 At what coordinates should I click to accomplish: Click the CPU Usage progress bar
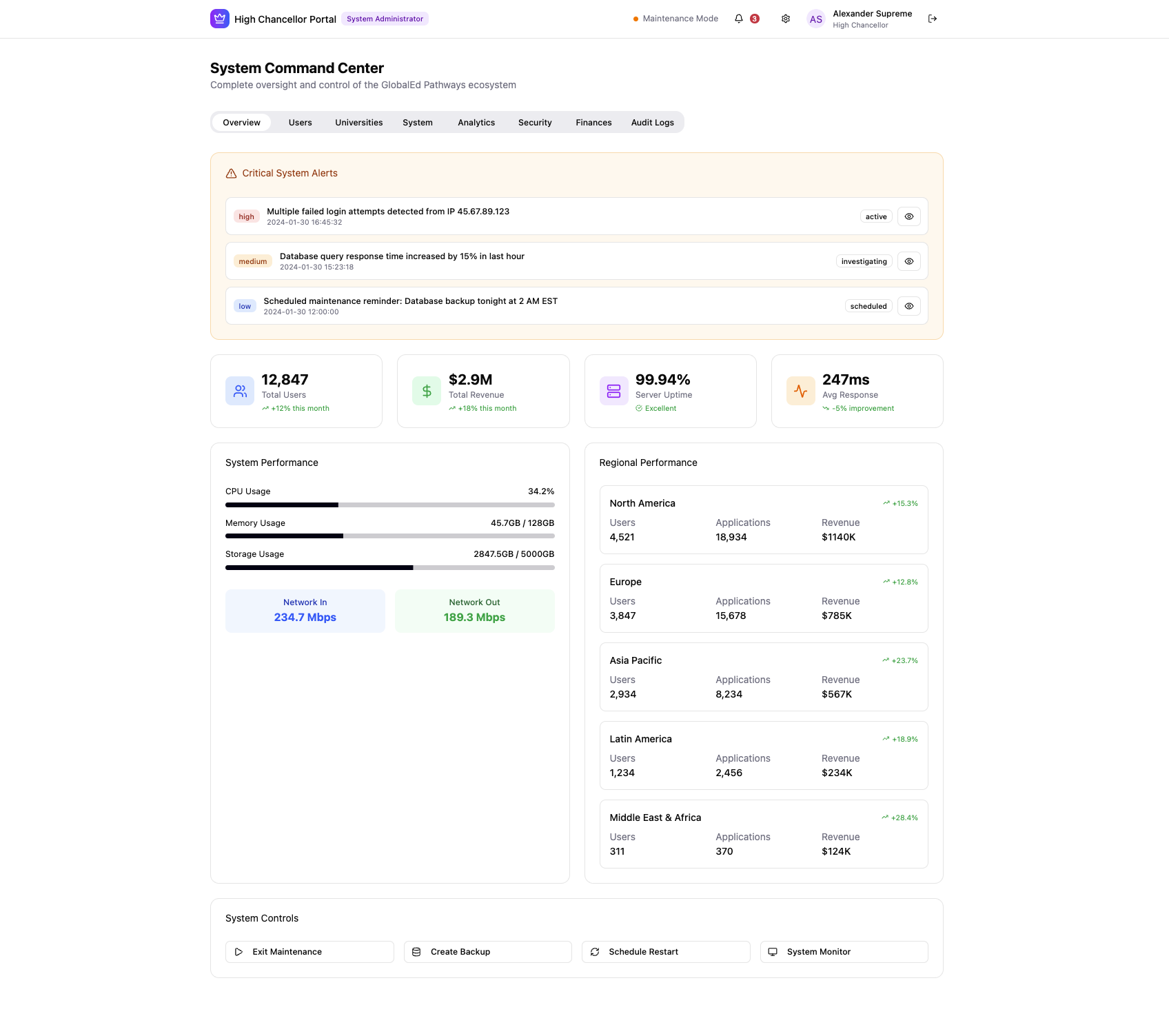[x=389, y=505]
